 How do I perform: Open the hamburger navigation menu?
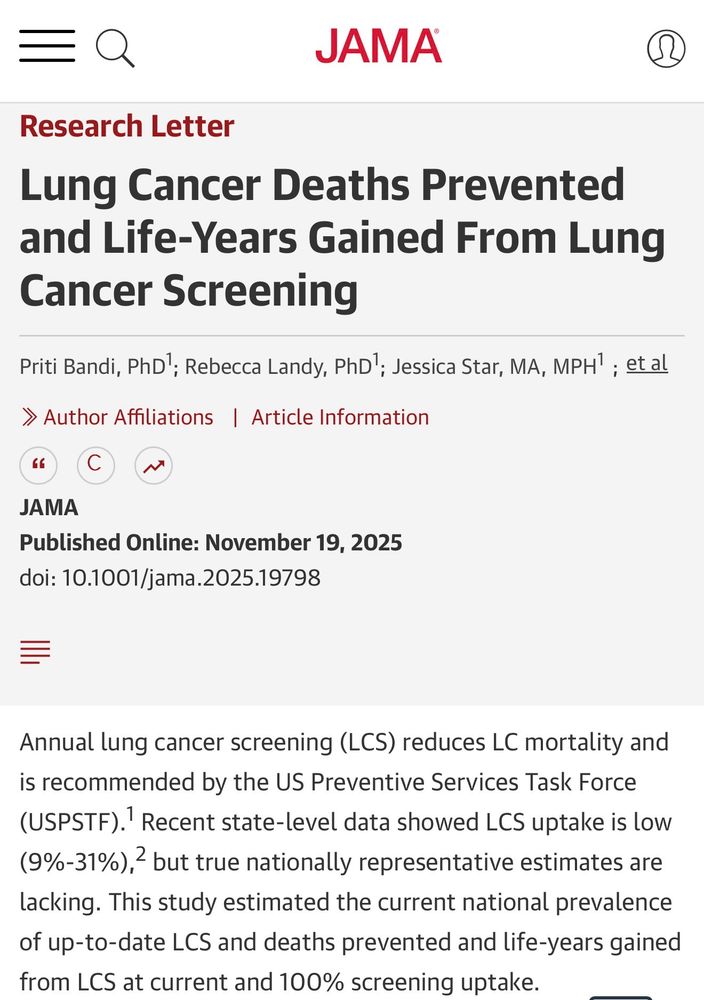point(47,46)
